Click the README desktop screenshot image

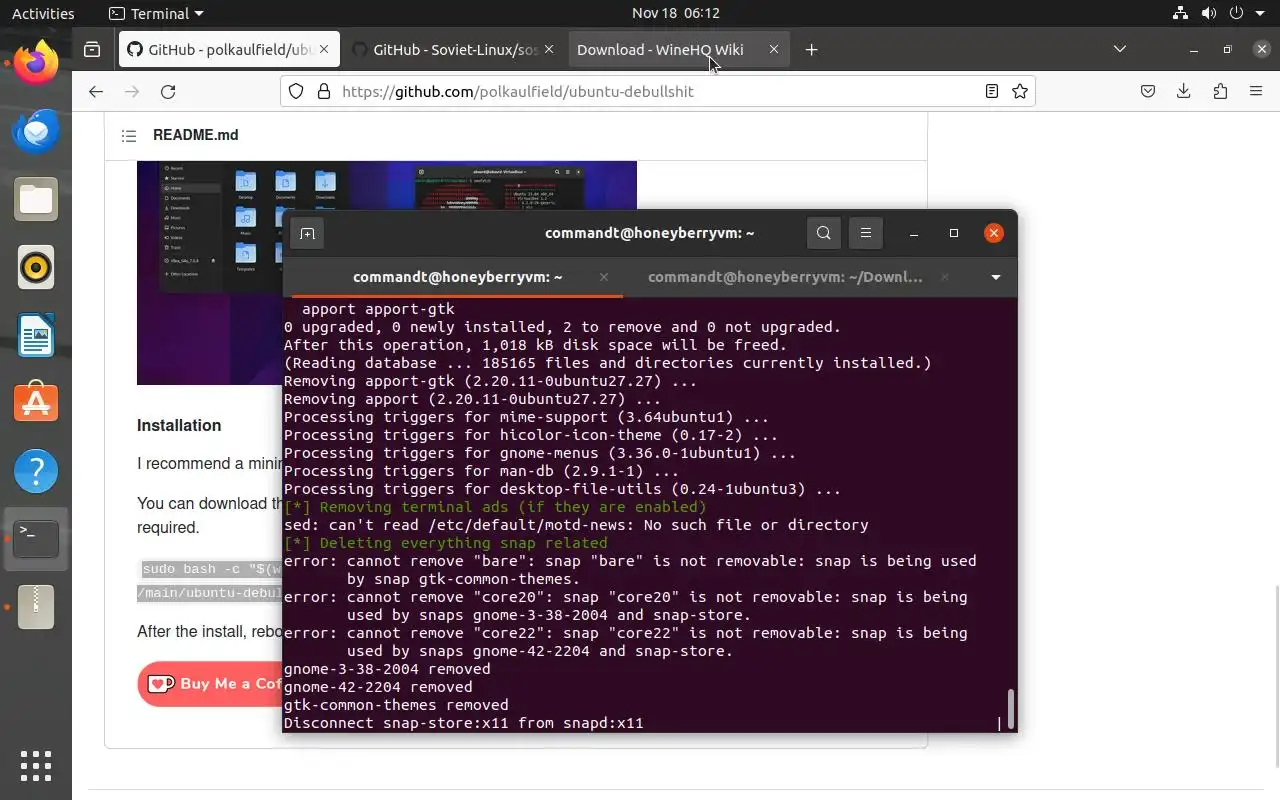coord(386,272)
